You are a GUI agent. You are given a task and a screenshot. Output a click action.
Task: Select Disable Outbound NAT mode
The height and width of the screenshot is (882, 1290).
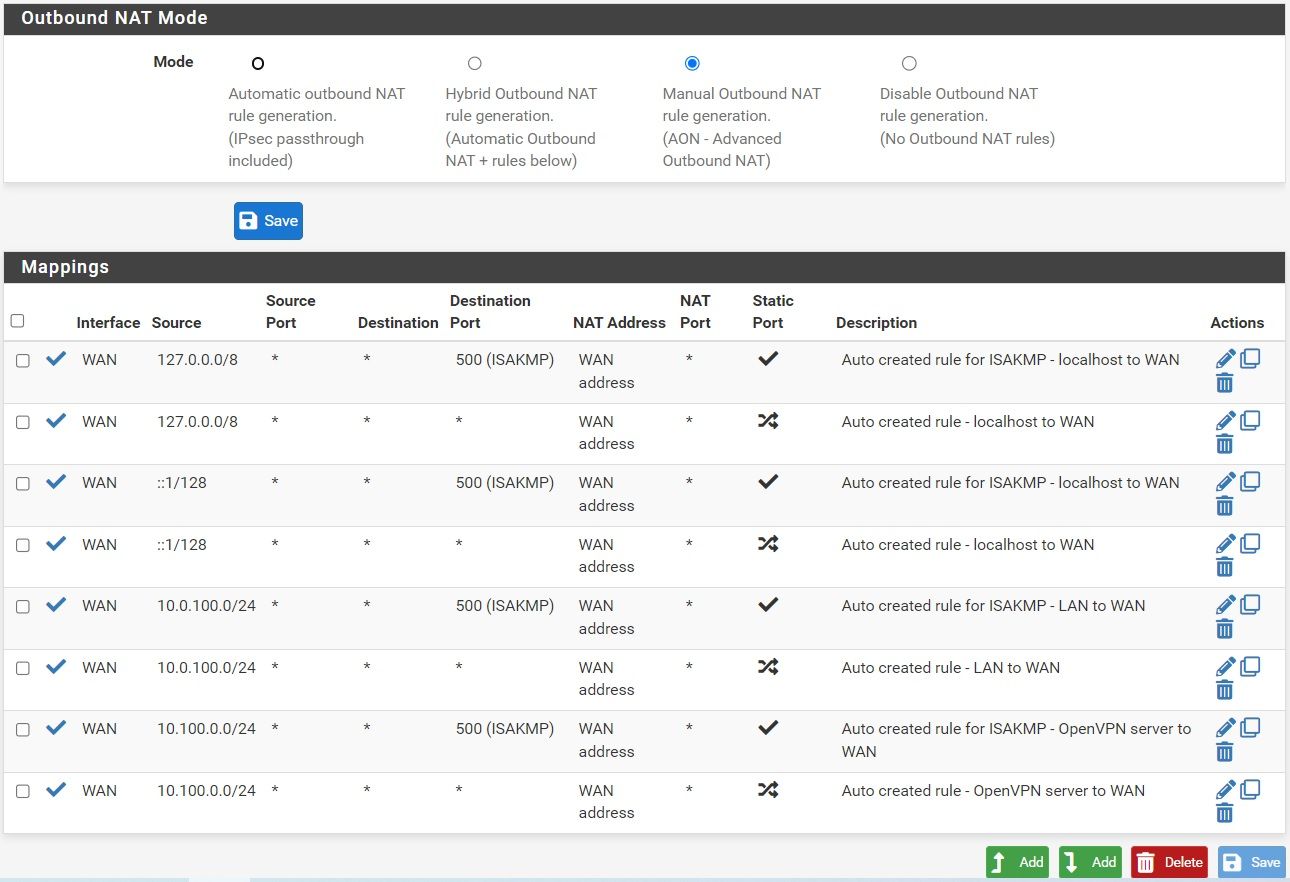pyautogui.click(x=909, y=63)
